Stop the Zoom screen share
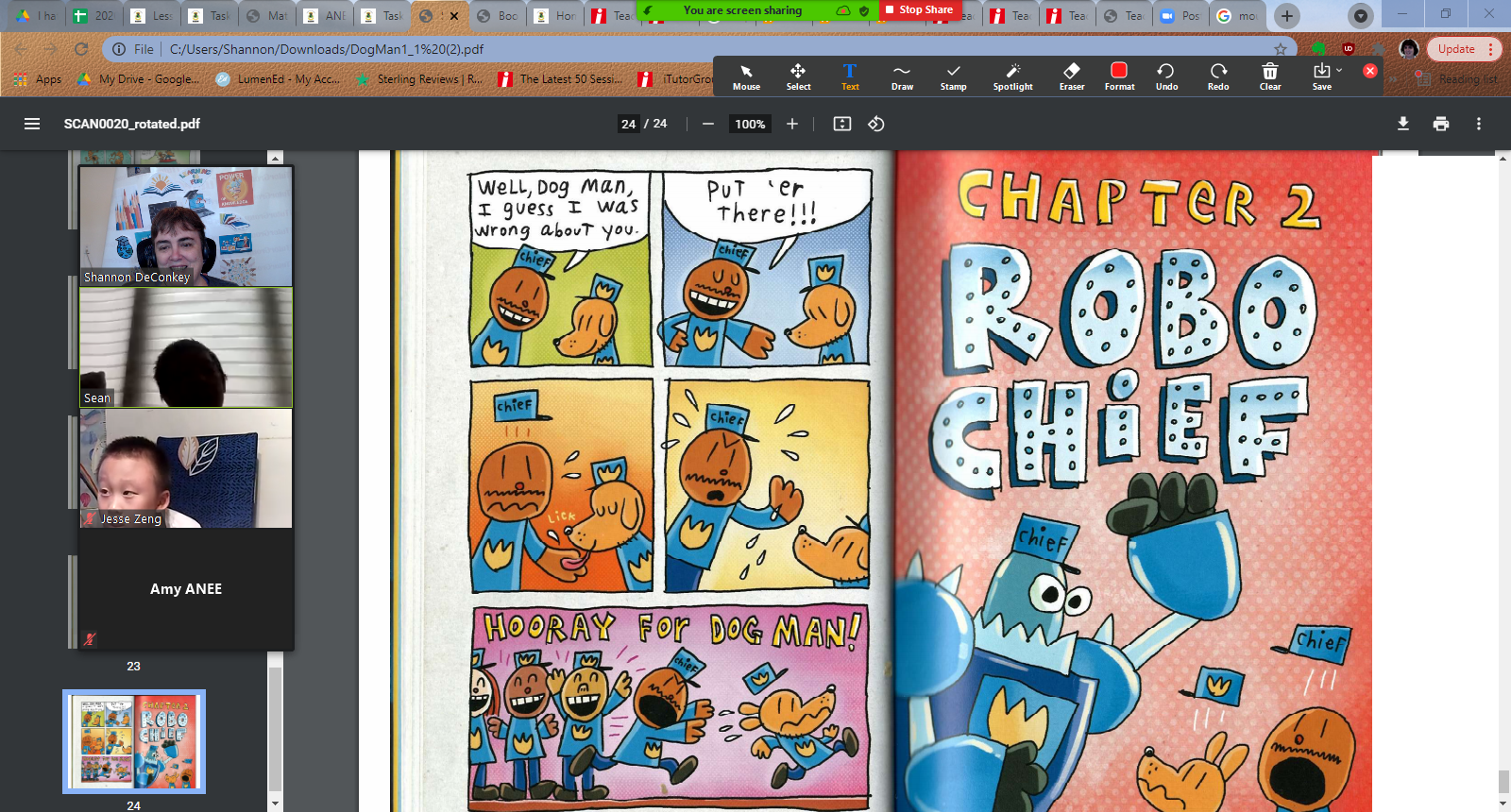Image resolution: width=1511 pixels, height=812 pixels. [920, 9]
